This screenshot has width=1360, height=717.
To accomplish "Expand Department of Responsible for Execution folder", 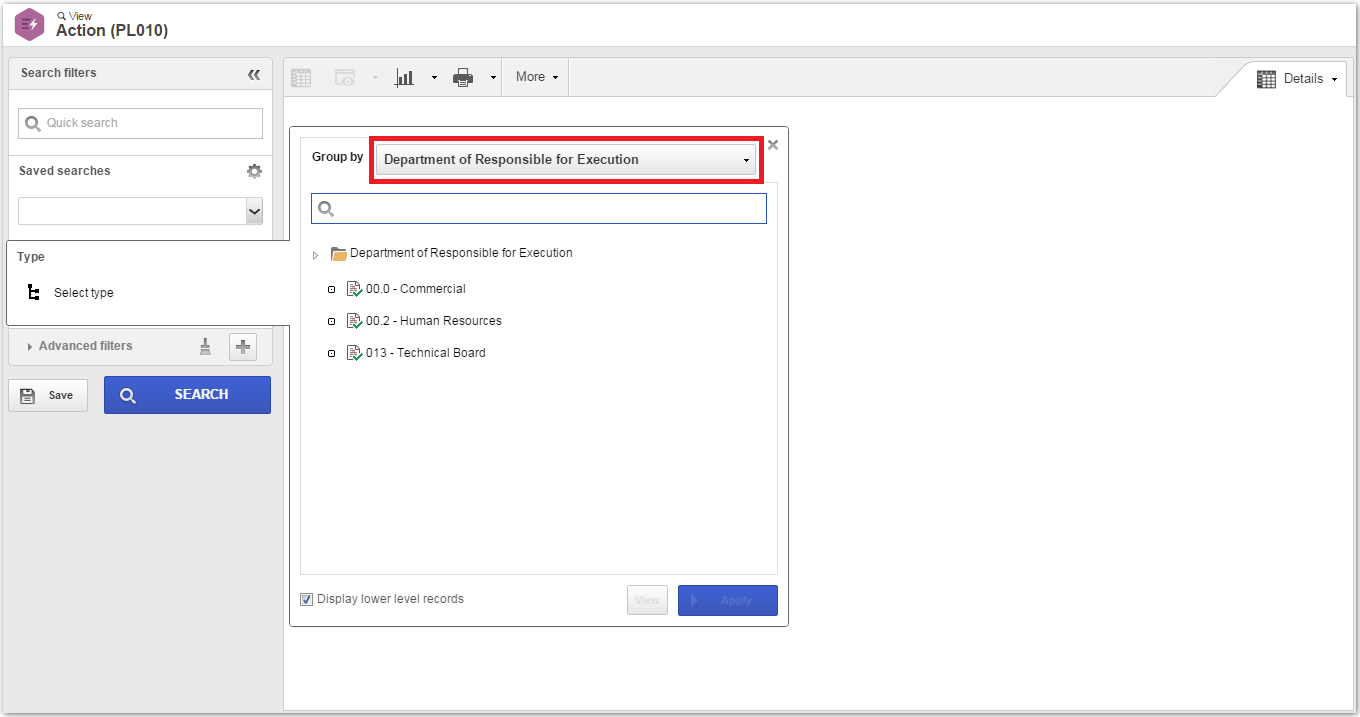I will pyautogui.click(x=316, y=255).
